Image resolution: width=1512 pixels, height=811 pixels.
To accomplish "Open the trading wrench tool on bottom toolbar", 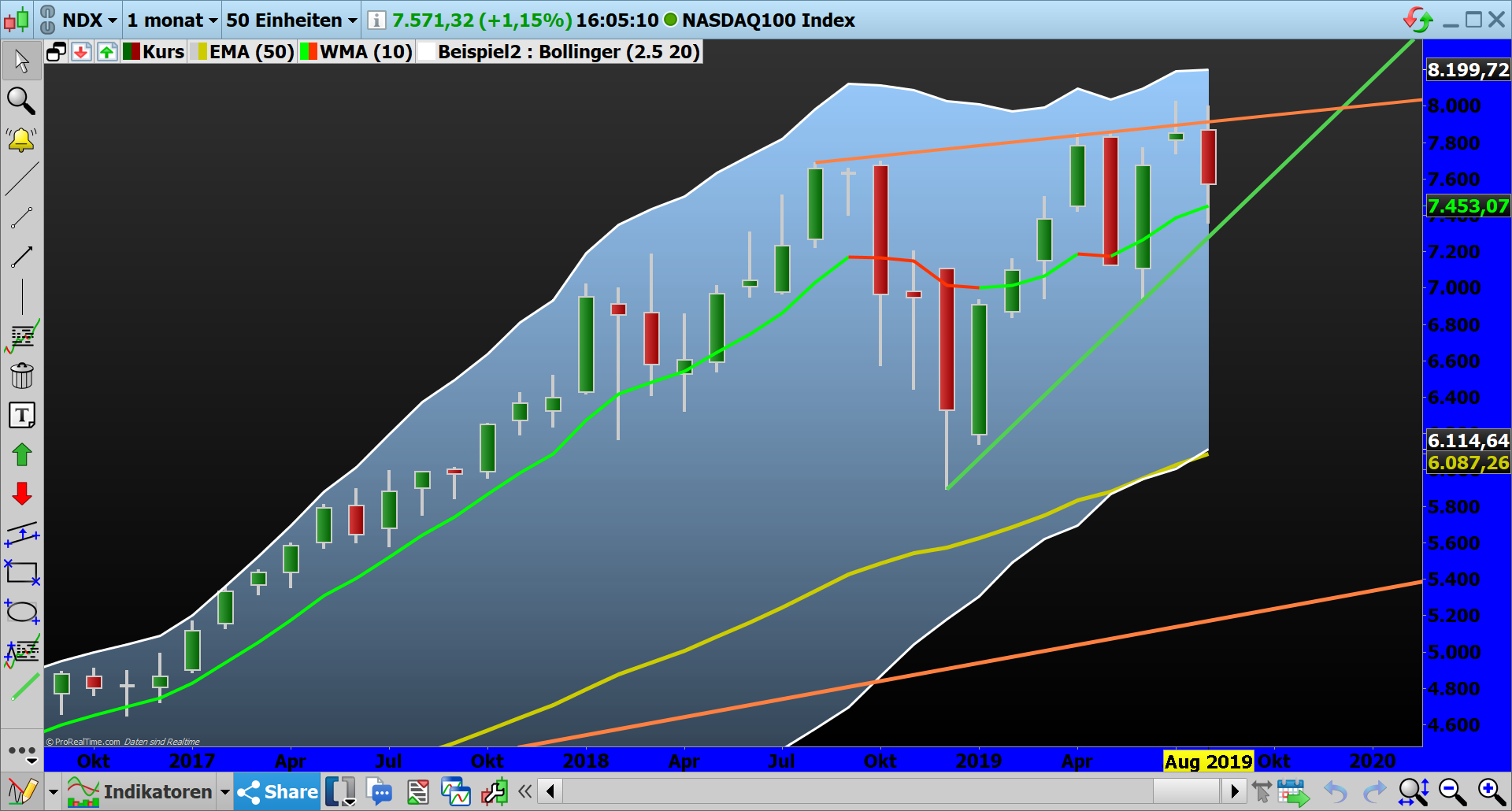I will [x=495, y=791].
